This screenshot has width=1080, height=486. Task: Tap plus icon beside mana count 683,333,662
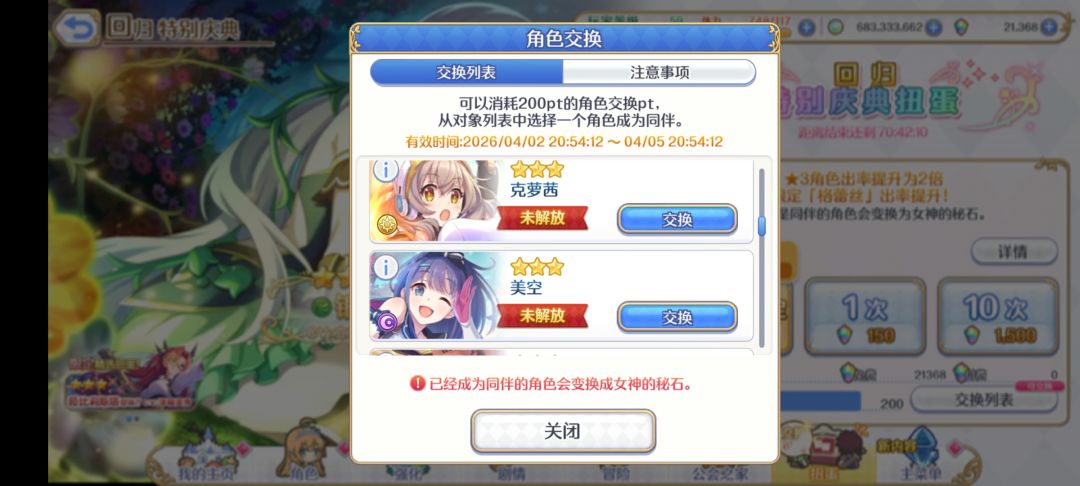coord(933,27)
